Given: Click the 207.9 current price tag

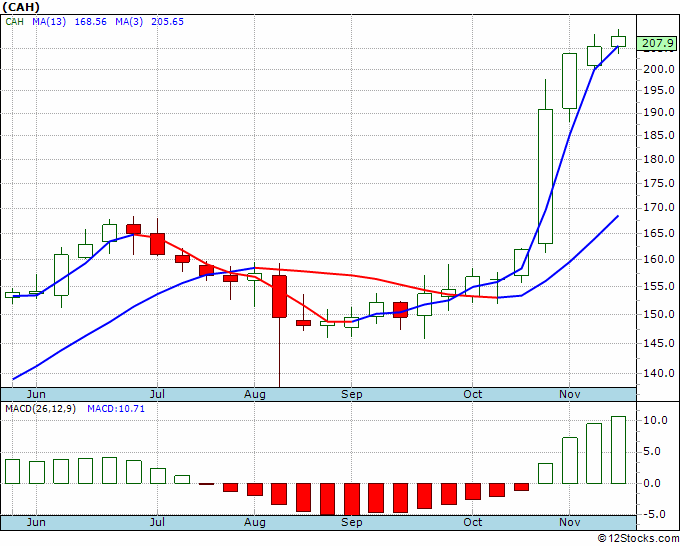Looking at the screenshot, I should click(657, 43).
